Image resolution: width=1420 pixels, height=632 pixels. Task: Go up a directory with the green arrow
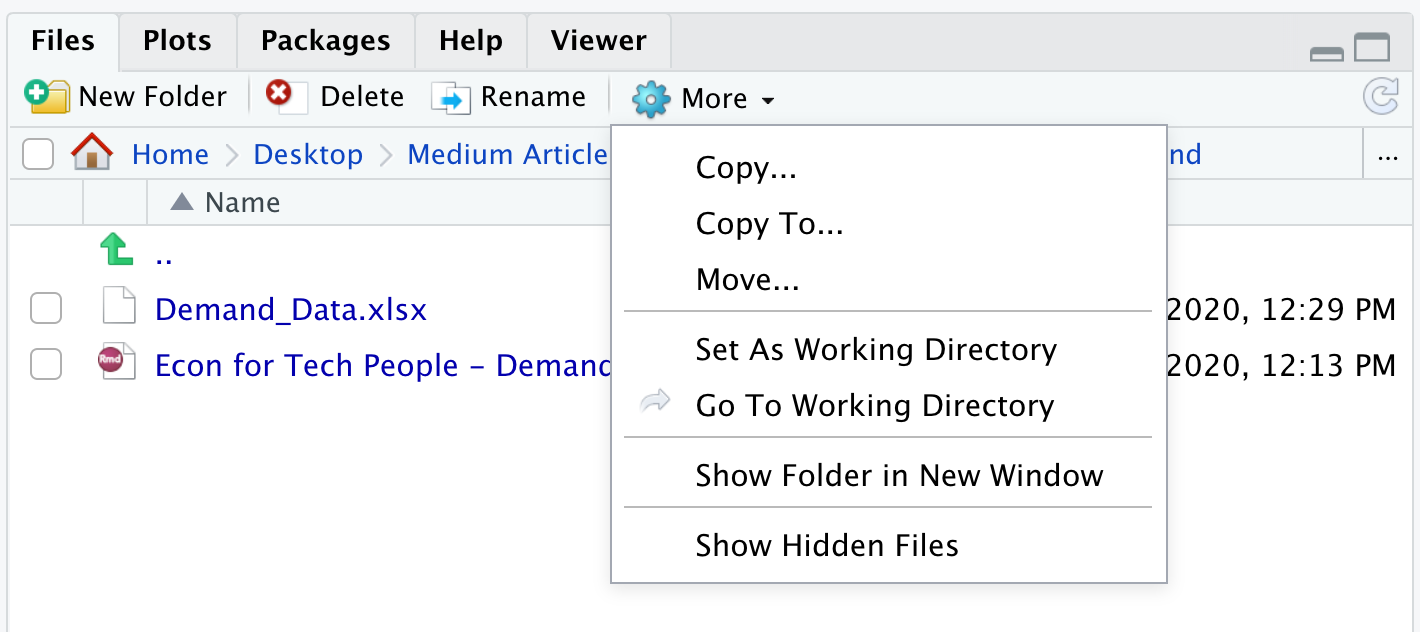117,250
